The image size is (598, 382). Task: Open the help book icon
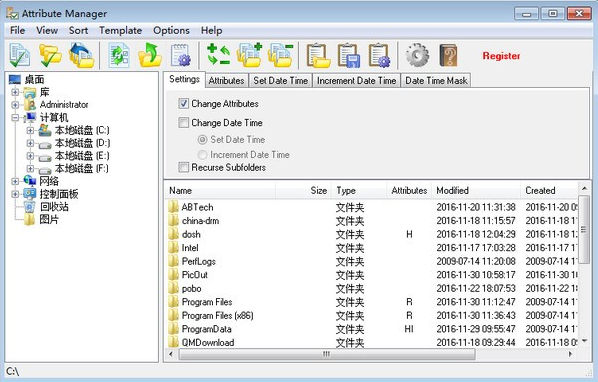(x=448, y=56)
